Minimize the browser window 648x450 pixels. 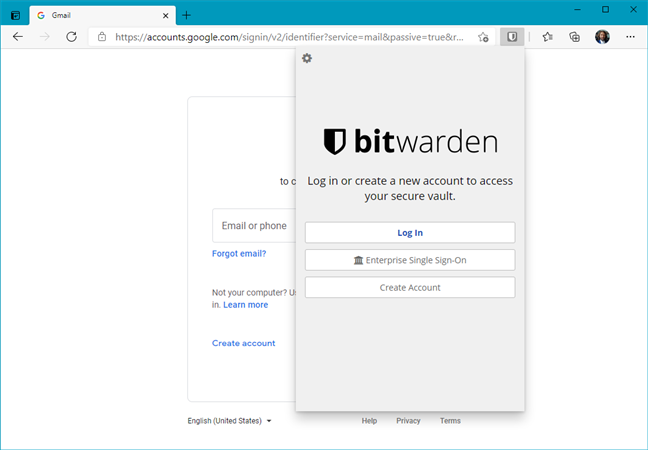pyautogui.click(x=578, y=10)
